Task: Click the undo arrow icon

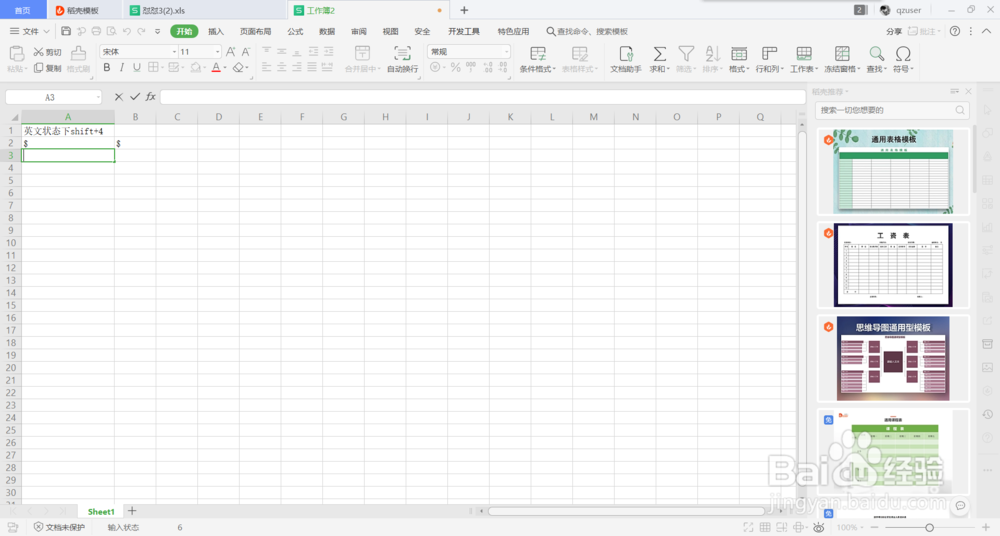Action: tap(126, 31)
